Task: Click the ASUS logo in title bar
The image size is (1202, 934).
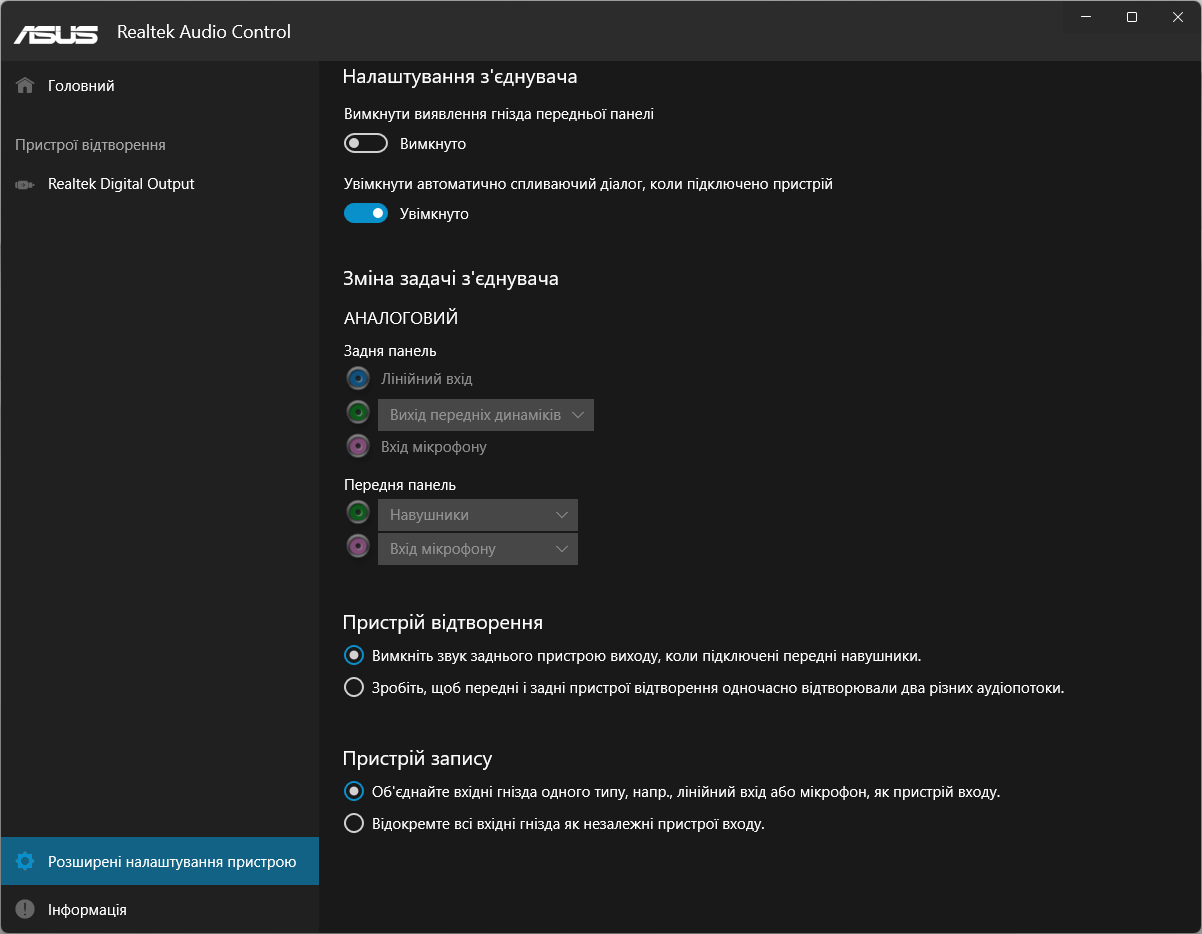Action: [56, 33]
